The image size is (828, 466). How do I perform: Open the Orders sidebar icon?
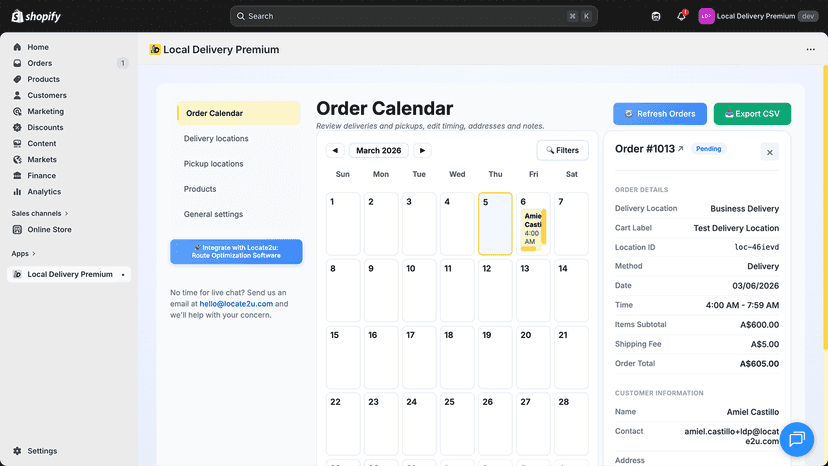pyautogui.click(x=17, y=63)
